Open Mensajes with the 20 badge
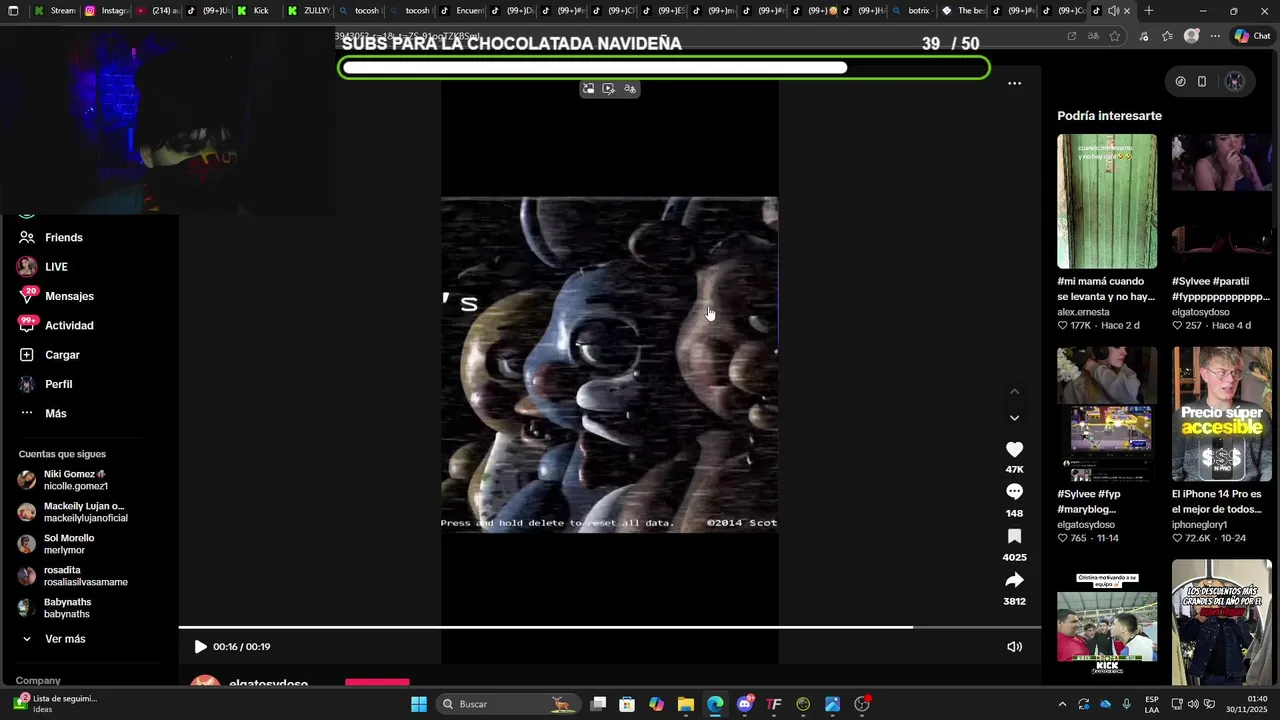 coord(56,296)
